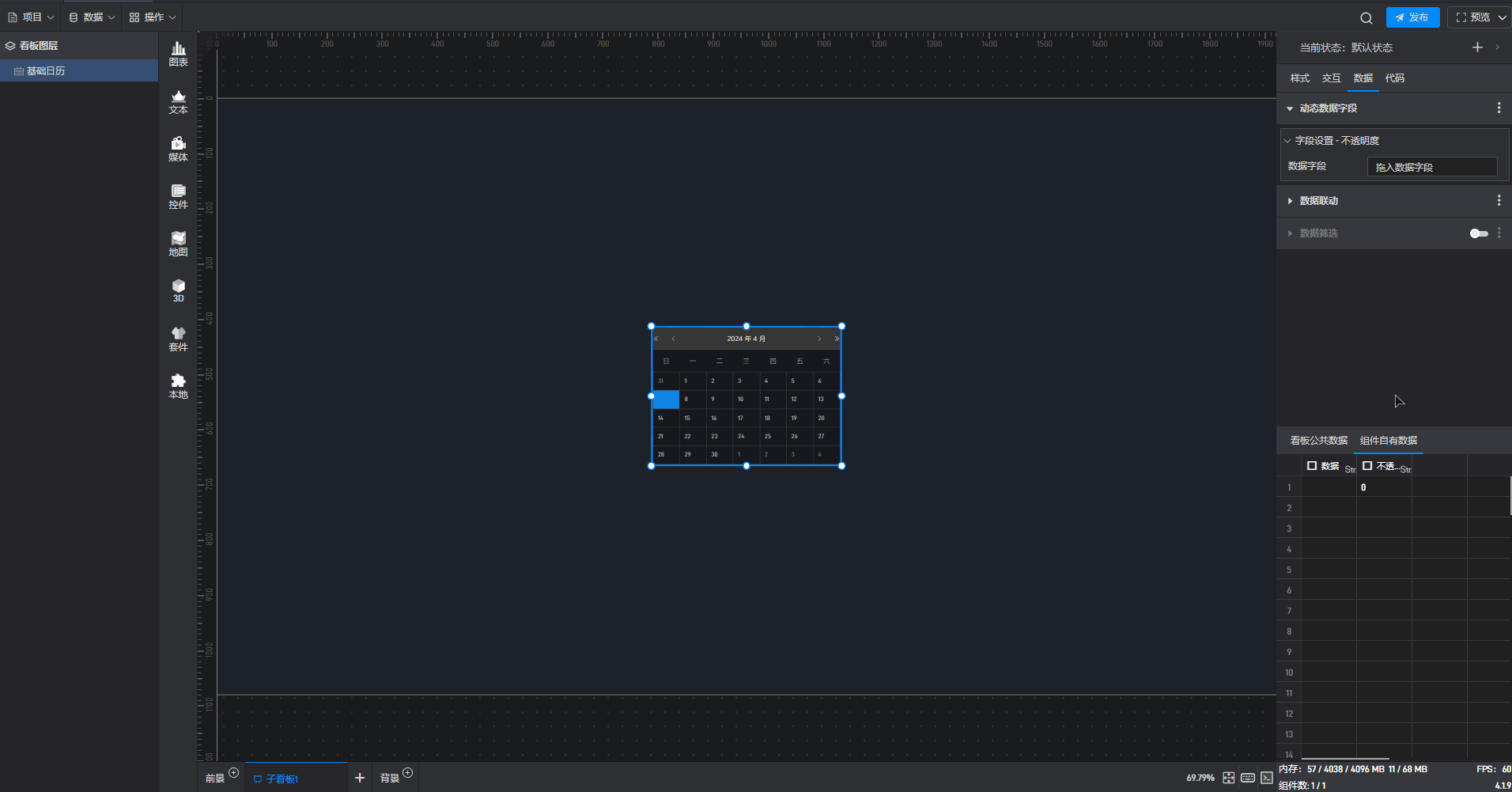Toggle the 数据筛选 switch

1478,233
